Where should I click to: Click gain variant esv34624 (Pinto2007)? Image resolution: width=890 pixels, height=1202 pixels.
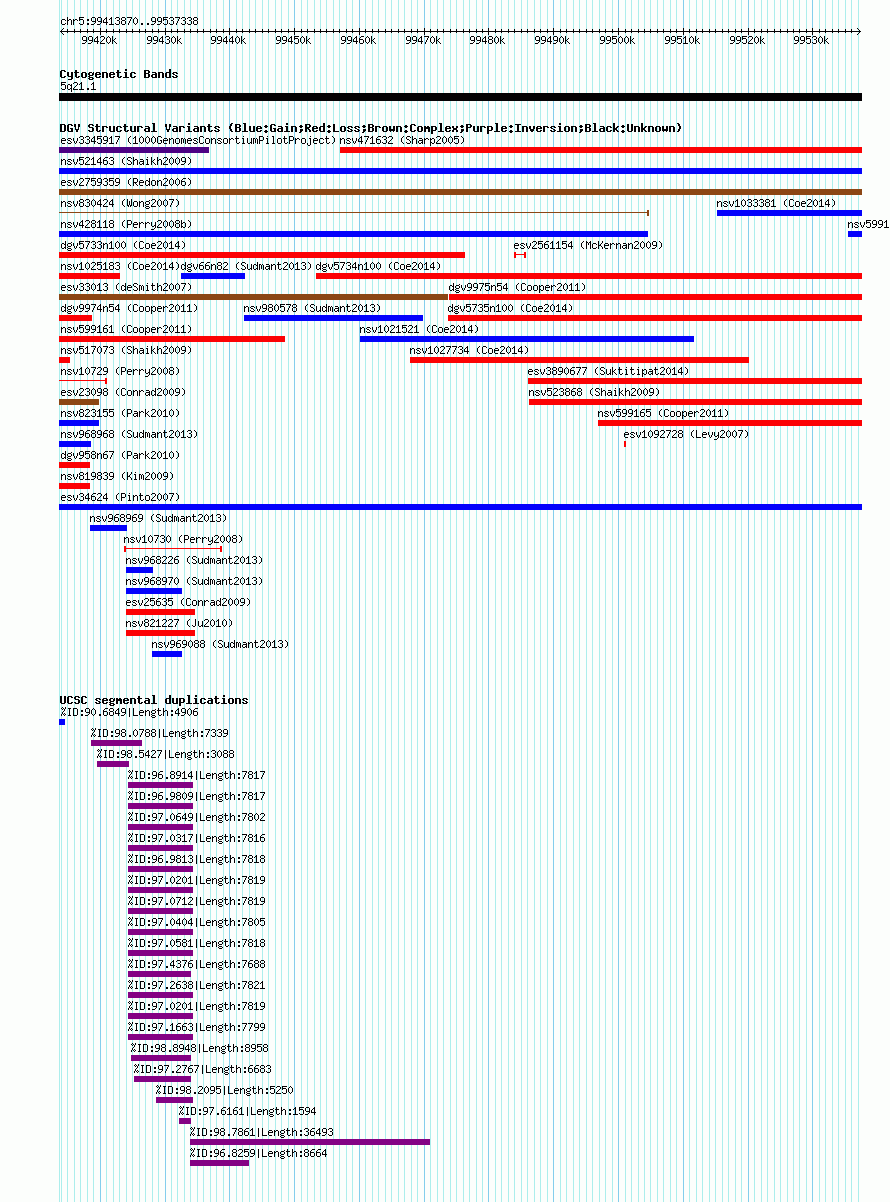(x=461, y=507)
